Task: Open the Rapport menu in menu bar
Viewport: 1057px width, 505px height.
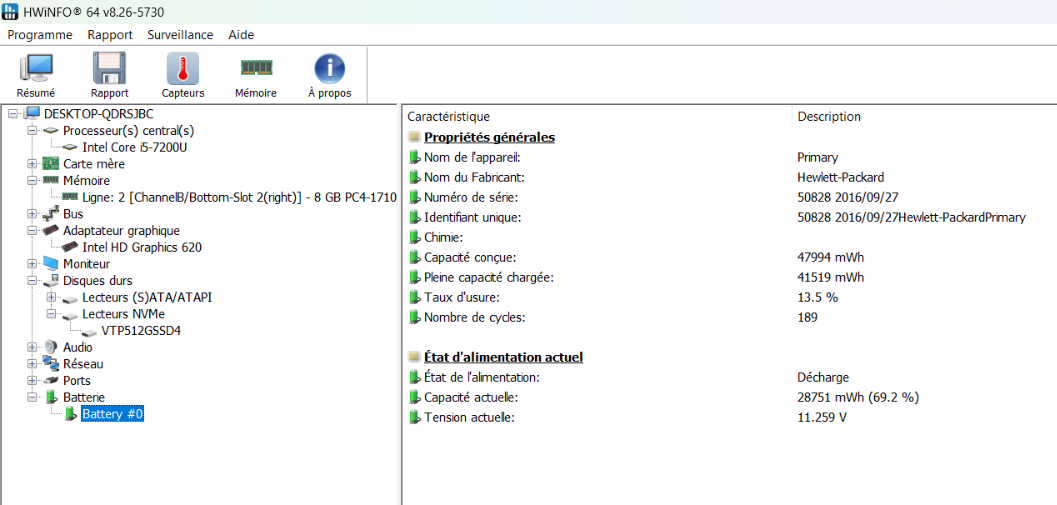Action: [110, 35]
